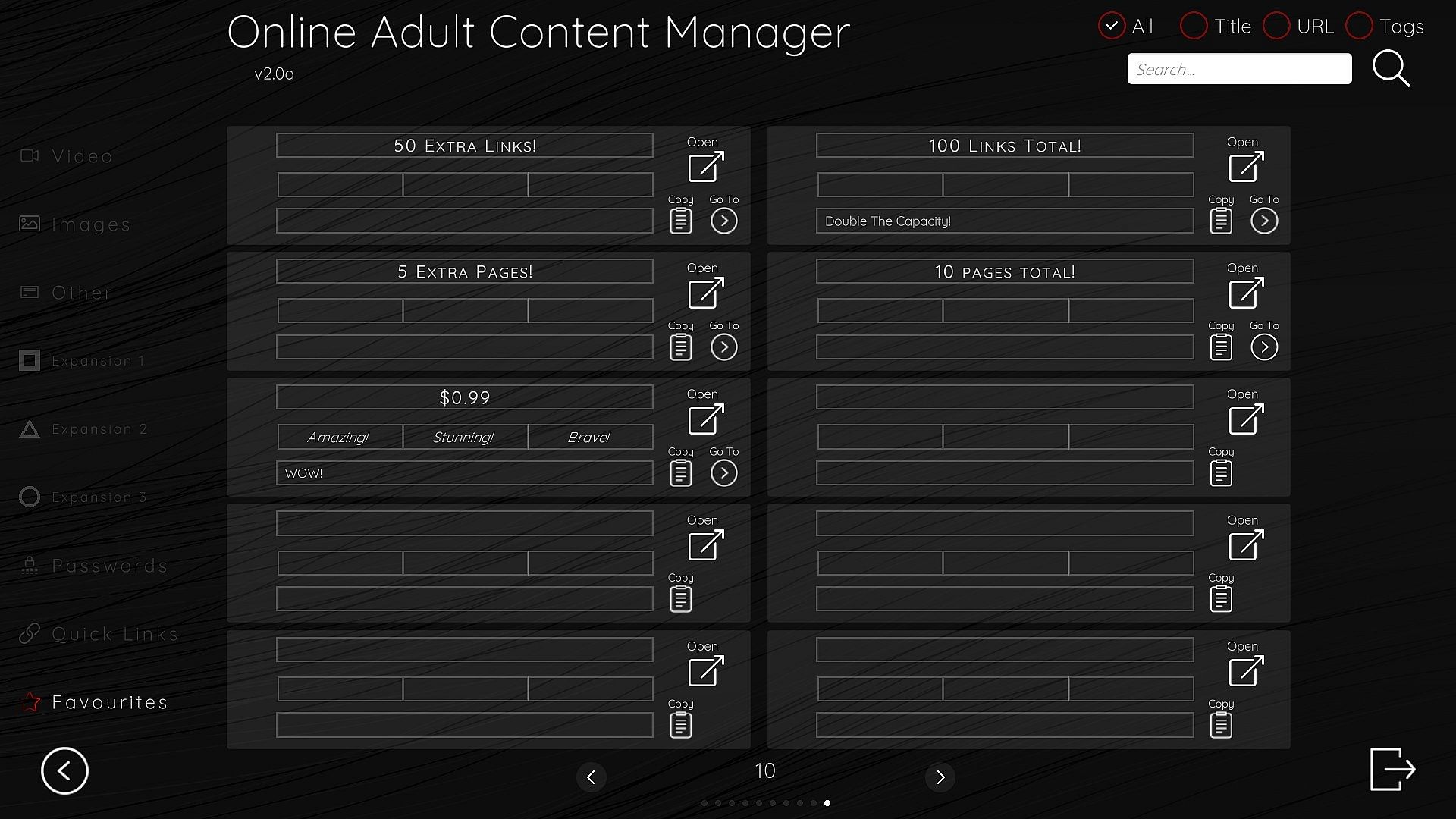The height and width of the screenshot is (819, 1456).
Task: Click into the Search text field
Action: coord(1239,69)
